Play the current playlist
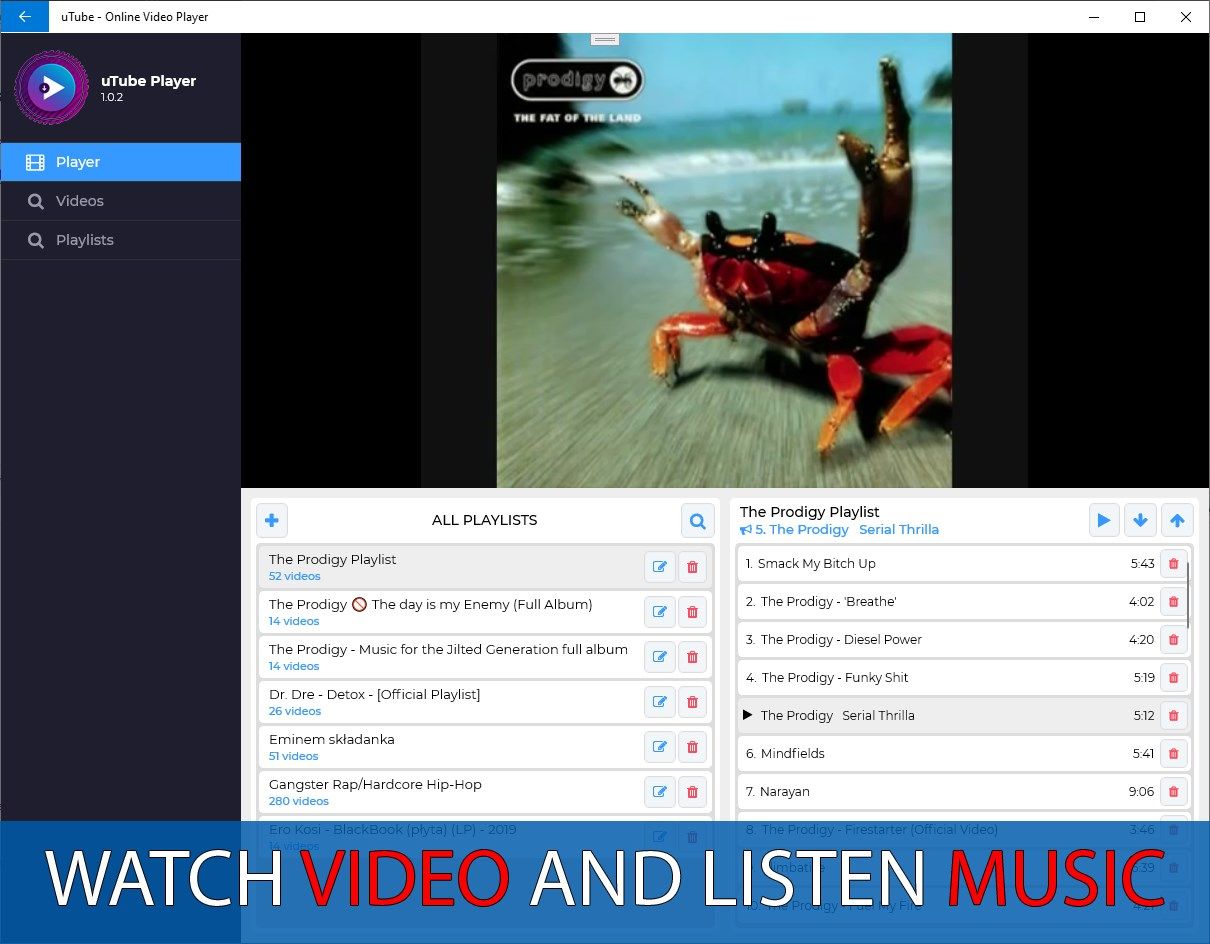The height and width of the screenshot is (944, 1210). [x=1104, y=520]
